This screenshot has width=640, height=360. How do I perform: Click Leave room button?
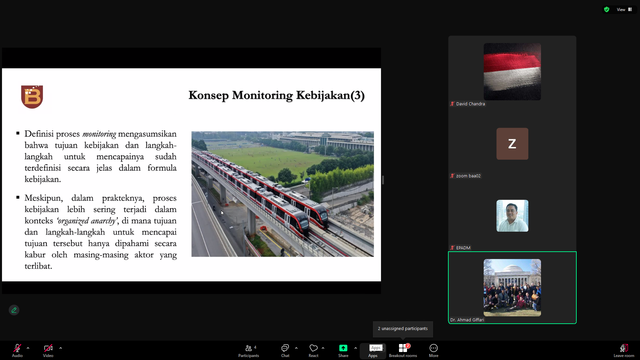point(624,350)
